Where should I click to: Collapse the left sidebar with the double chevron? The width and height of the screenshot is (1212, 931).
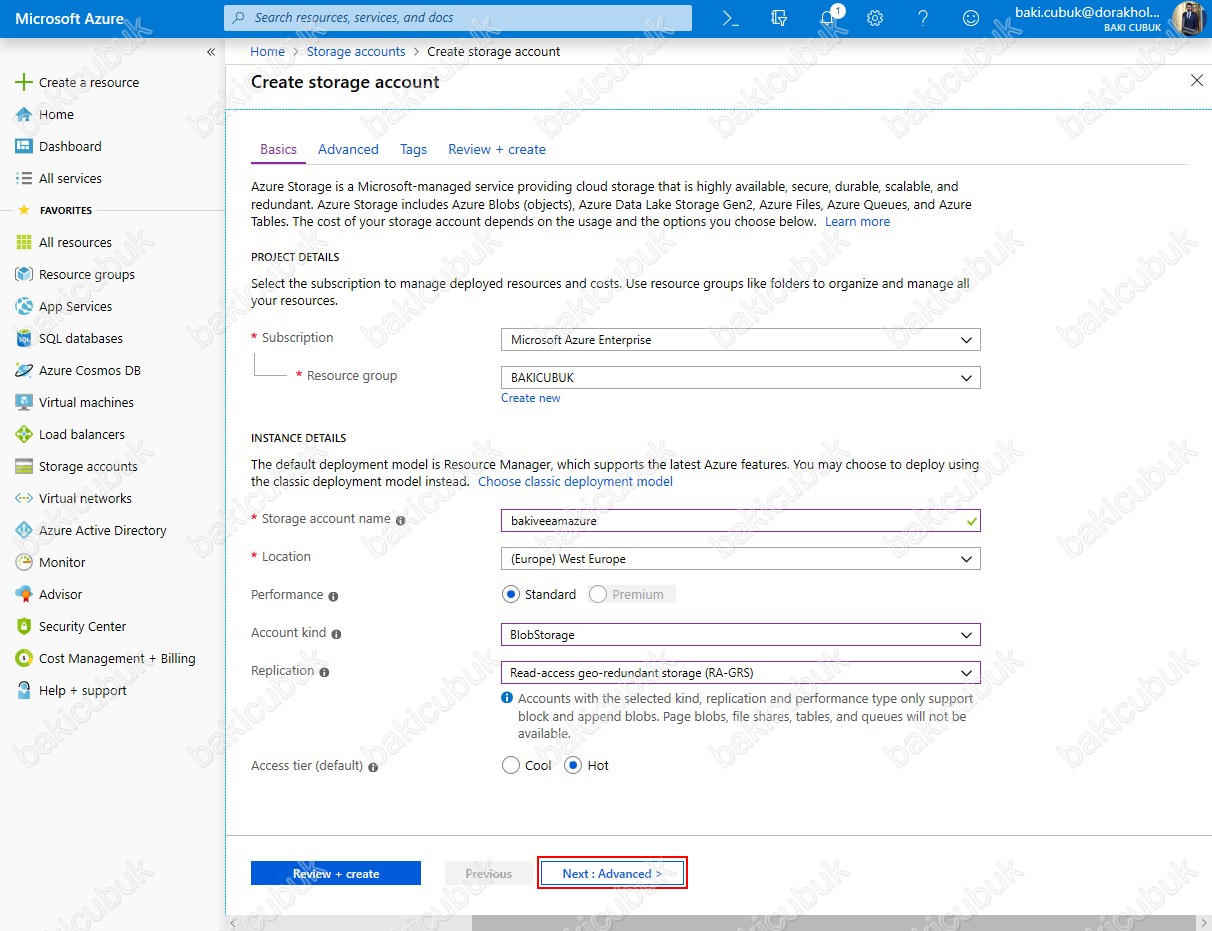(211, 52)
